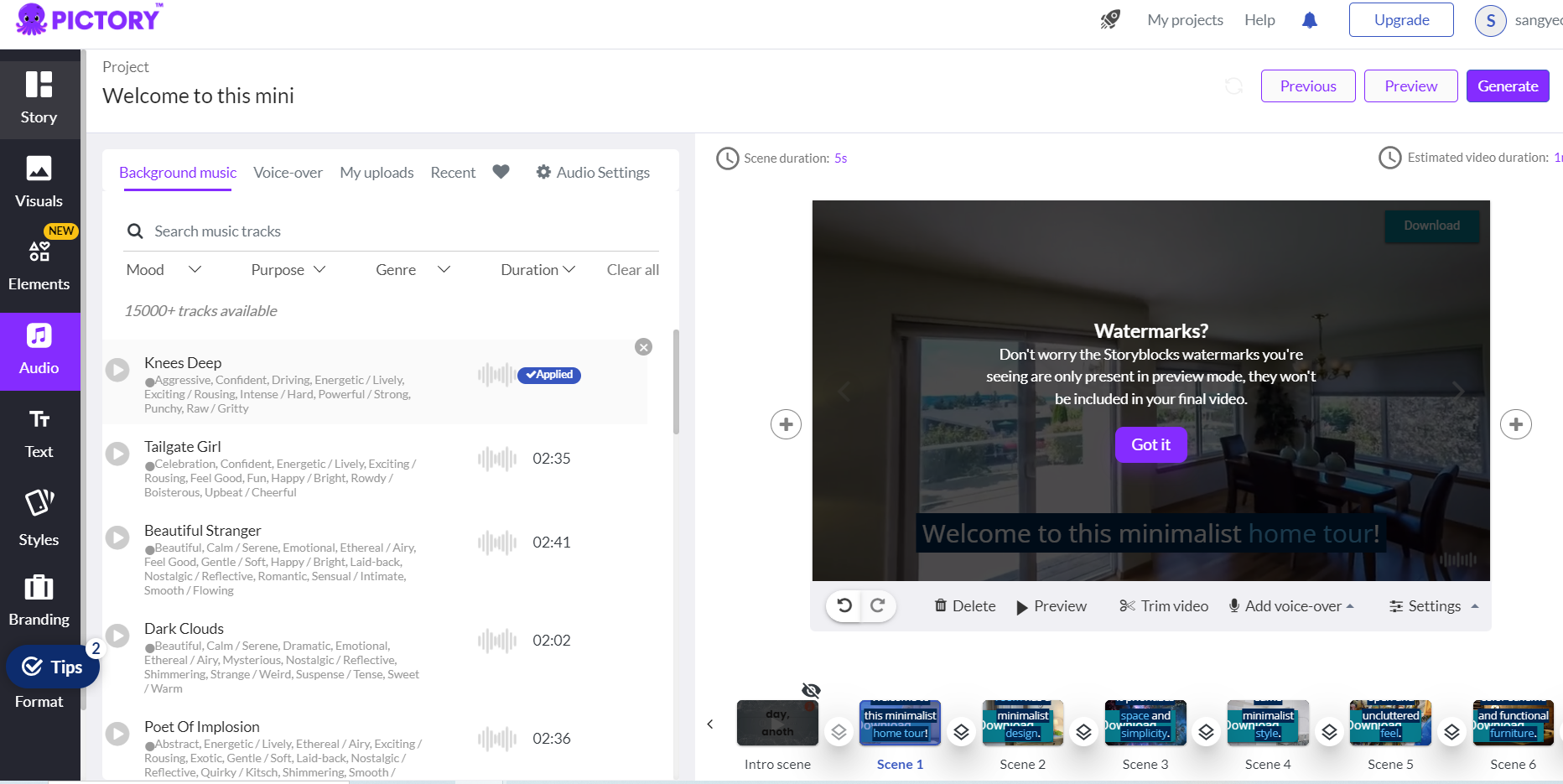Click top Preview button
Viewport: 1563px width, 784px height.
coord(1410,86)
